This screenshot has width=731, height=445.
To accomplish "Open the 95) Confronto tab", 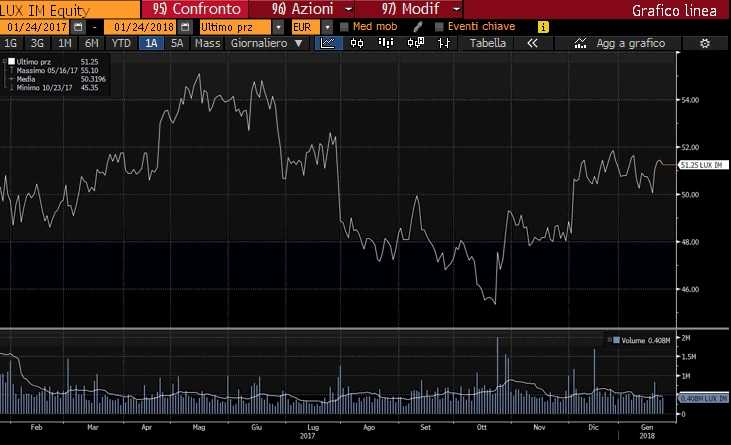I will click(x=196, y=9).
